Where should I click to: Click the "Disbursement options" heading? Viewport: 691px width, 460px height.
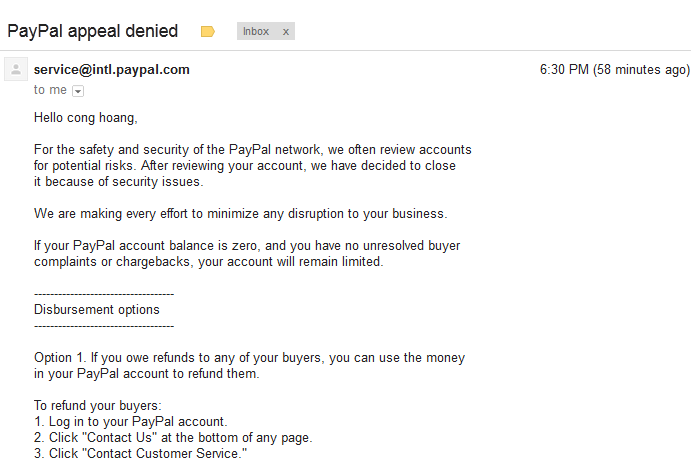click(x=96, y=310)
